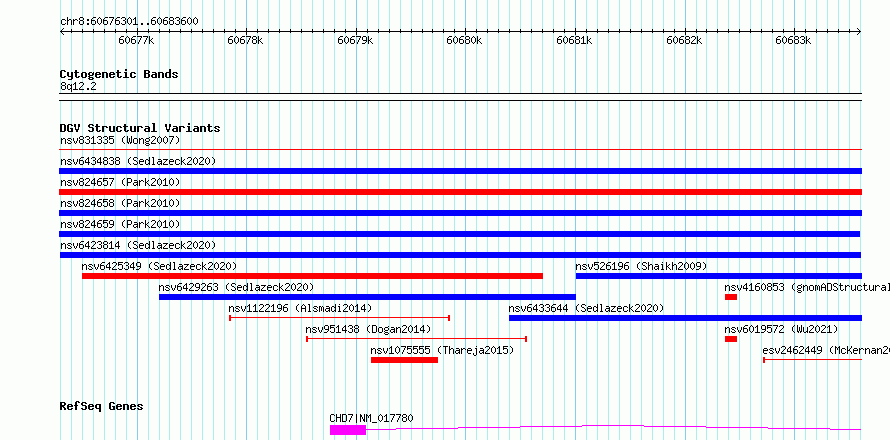Open variant label nsv6429263 (Sedlazeck2020)
The height and width of the screenshot is (440, 890).
coord(236,287)
